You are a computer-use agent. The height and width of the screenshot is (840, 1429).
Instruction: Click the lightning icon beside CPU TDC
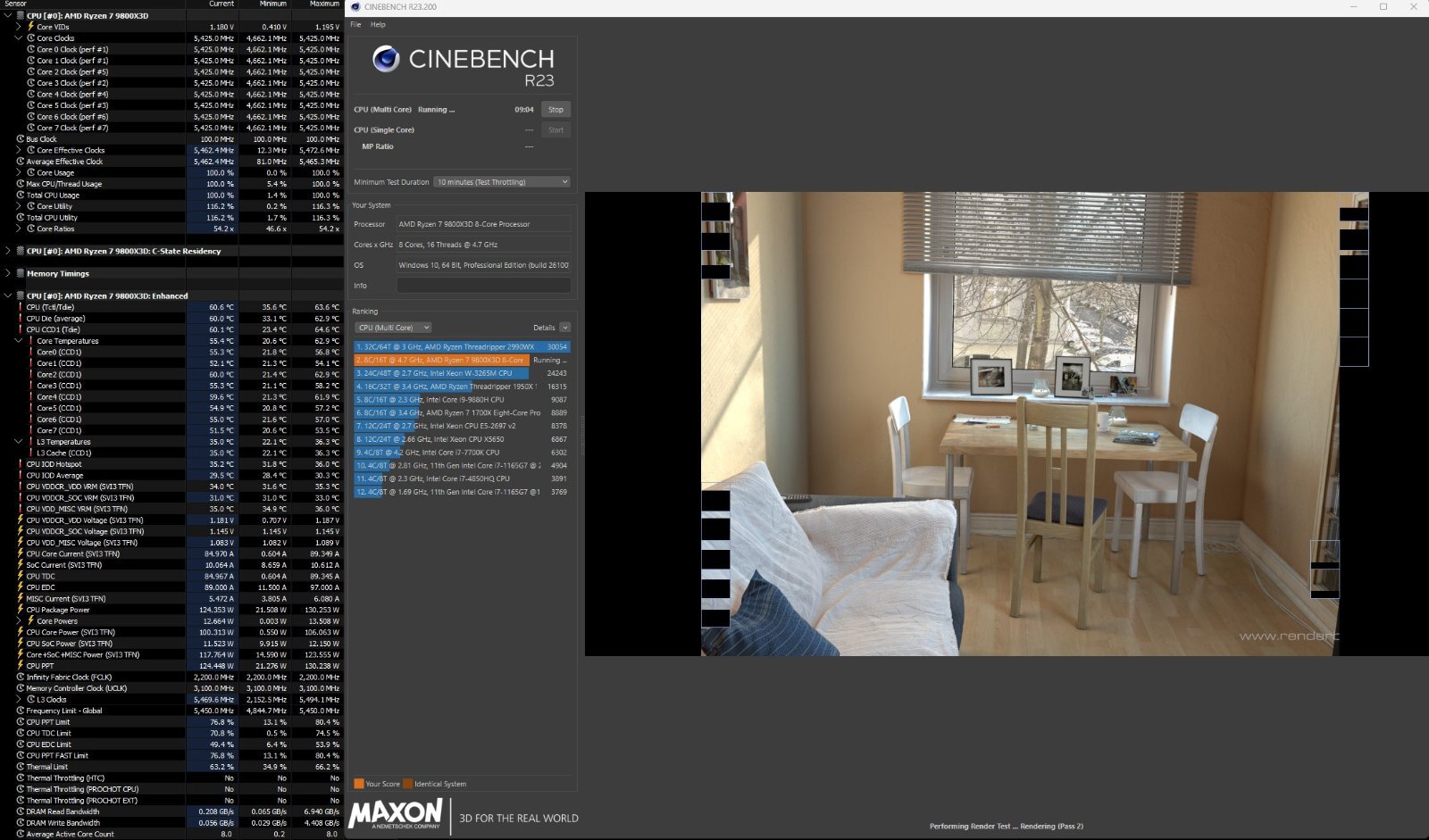21,576
